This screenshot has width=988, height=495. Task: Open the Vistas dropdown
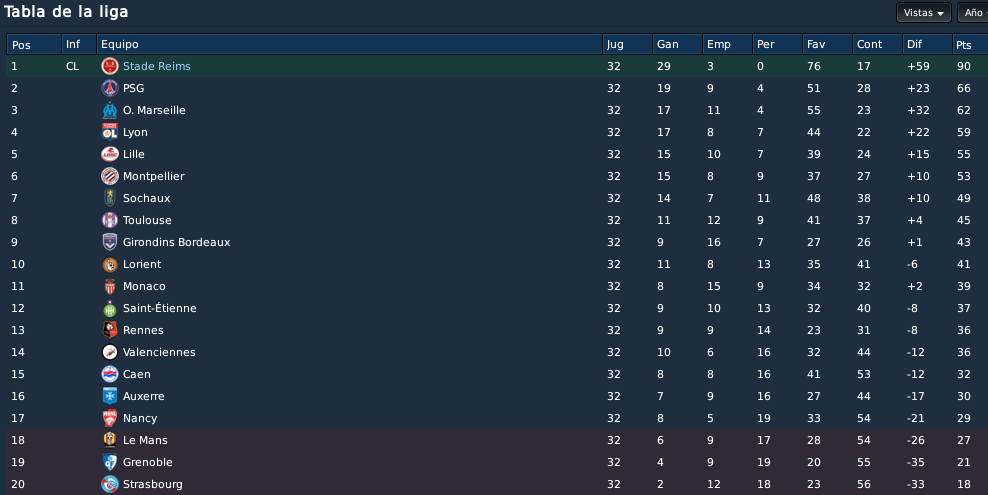[x=924, y=13]
